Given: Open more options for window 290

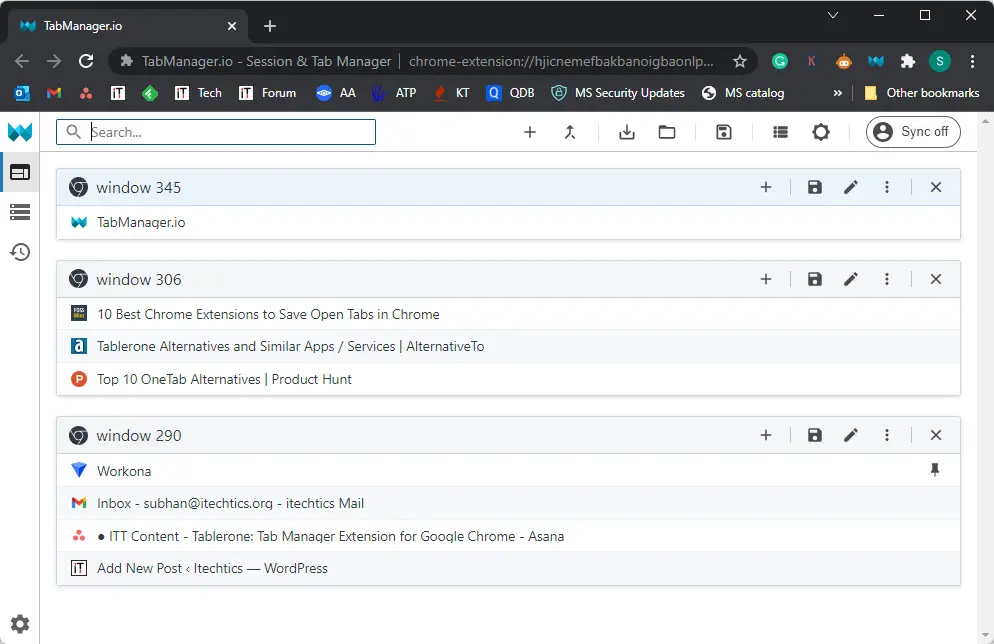Looking at the screenshot, I should [x=887, y=435].
